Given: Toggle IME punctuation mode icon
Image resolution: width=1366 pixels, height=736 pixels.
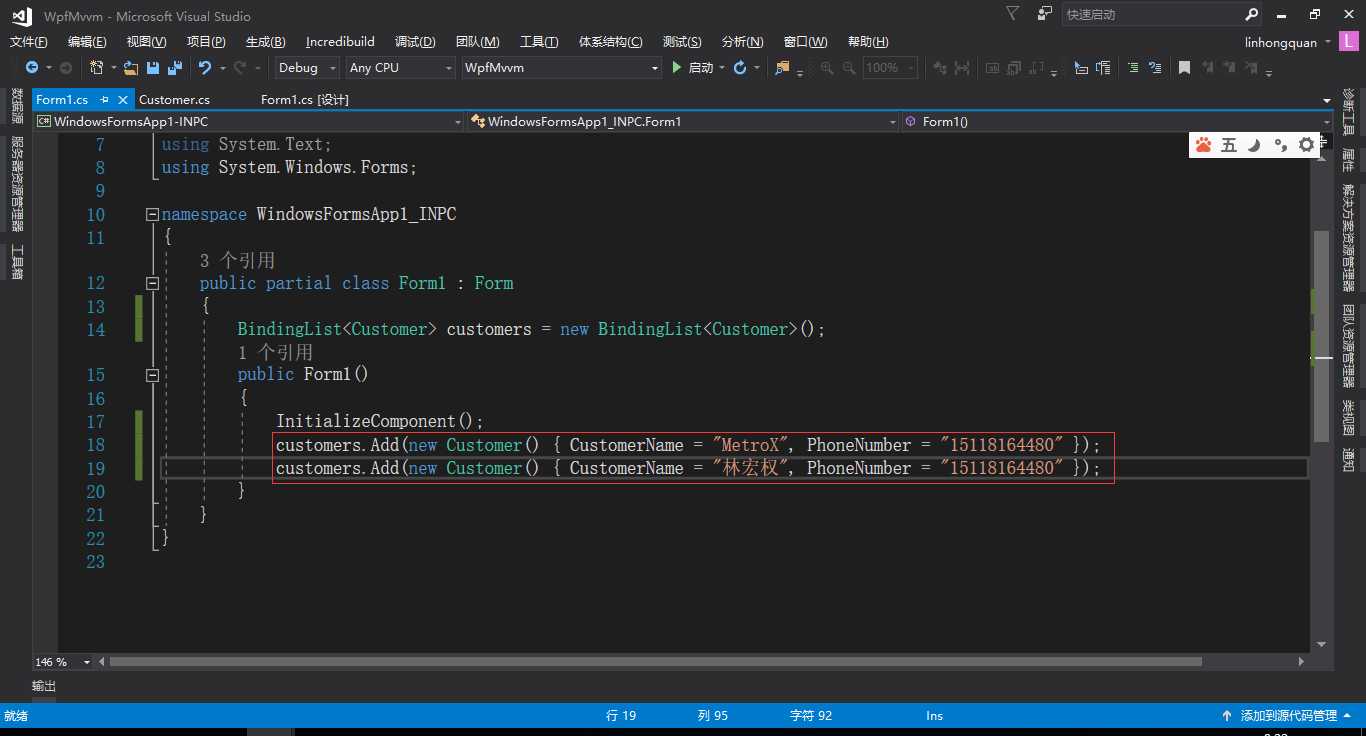Looking at the screenshot, I should (x=1280, y=145).
